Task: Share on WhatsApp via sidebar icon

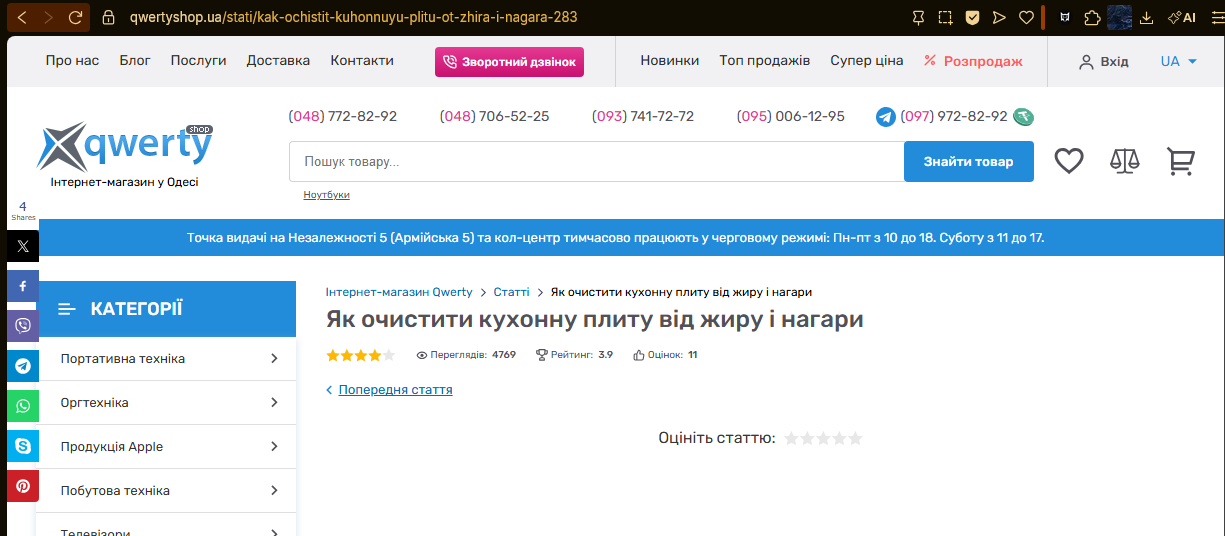Action: pyautogui.click(x=23, y=406)
